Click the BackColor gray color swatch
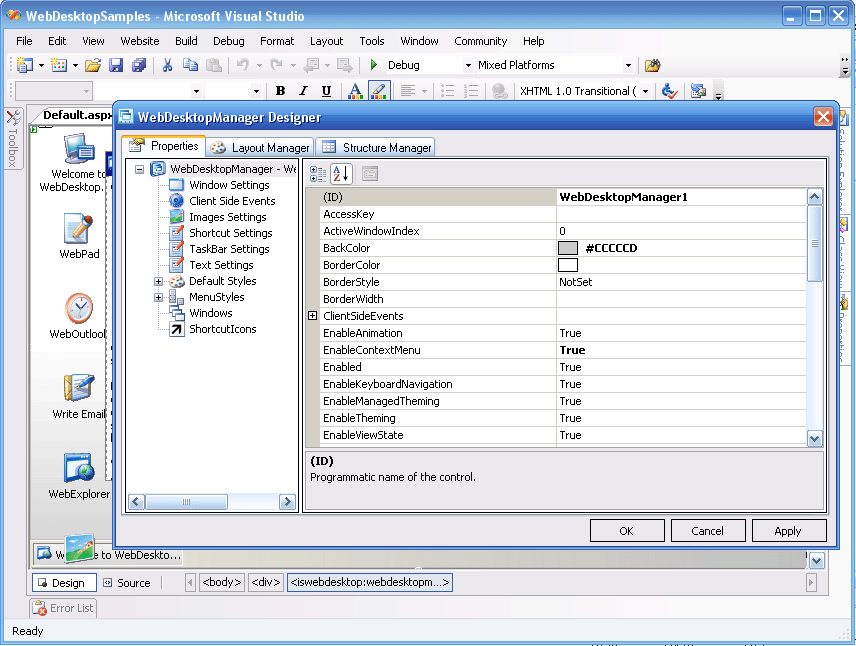 tap(568, 248)
